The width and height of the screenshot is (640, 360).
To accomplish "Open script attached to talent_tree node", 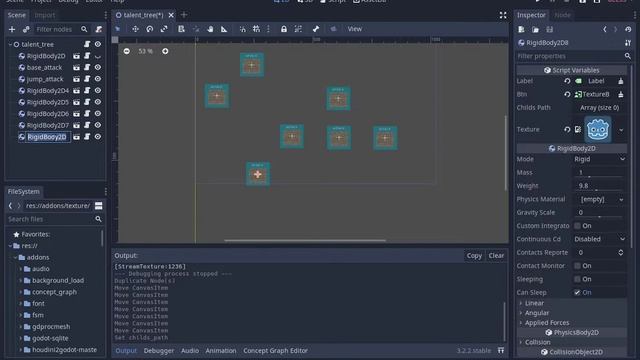I will (87, 44).
